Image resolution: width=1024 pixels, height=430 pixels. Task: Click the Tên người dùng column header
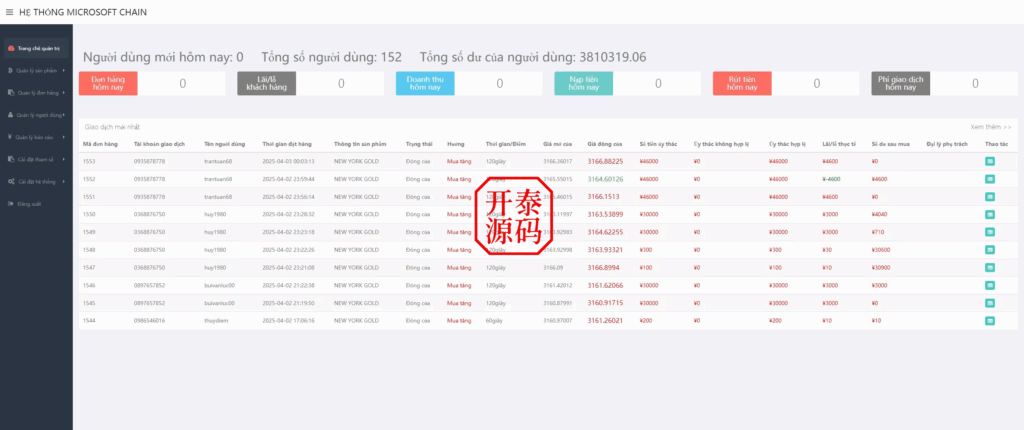point(224,144)
